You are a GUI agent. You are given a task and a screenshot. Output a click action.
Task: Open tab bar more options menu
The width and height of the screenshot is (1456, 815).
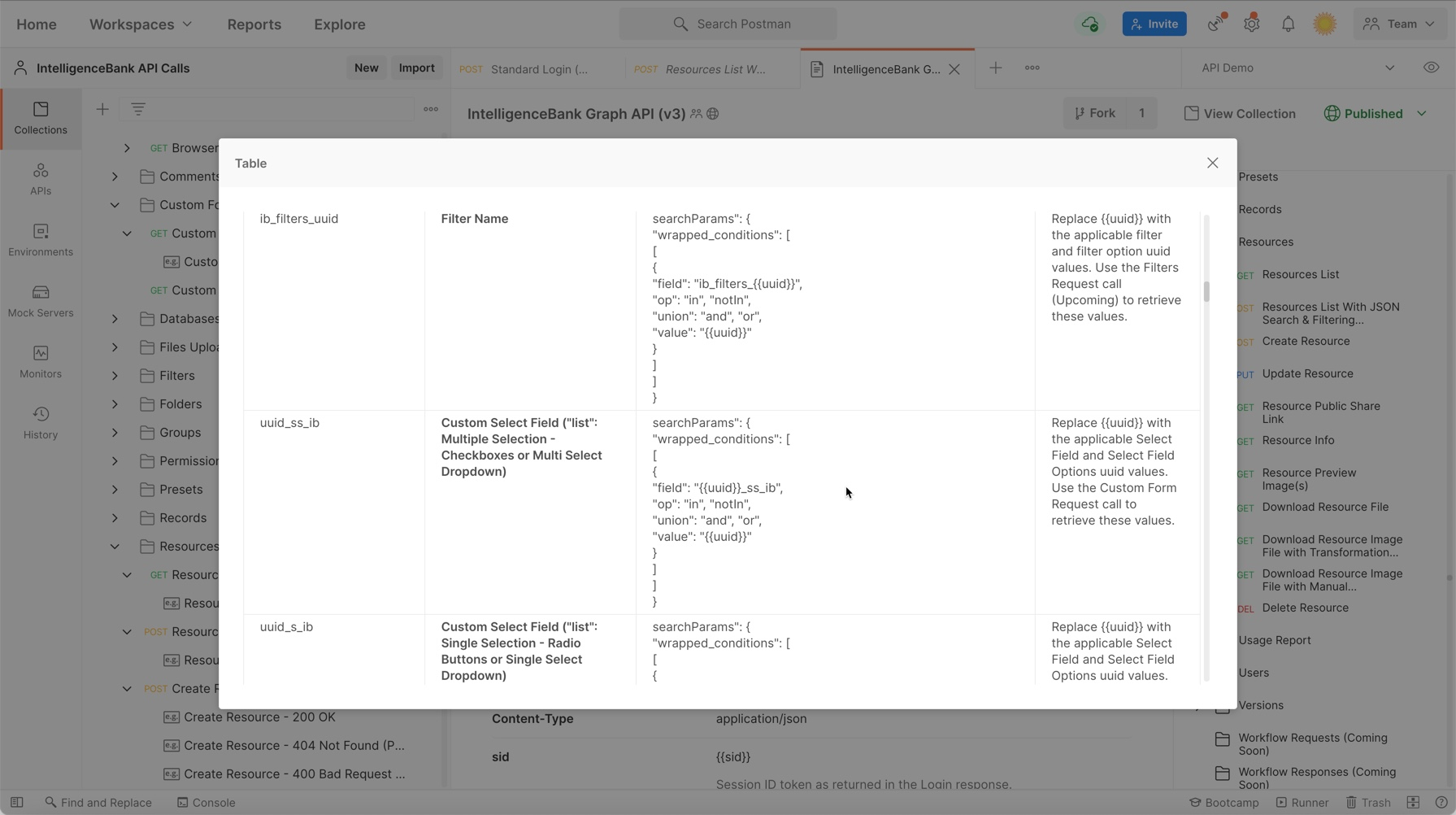(1032, 68)
